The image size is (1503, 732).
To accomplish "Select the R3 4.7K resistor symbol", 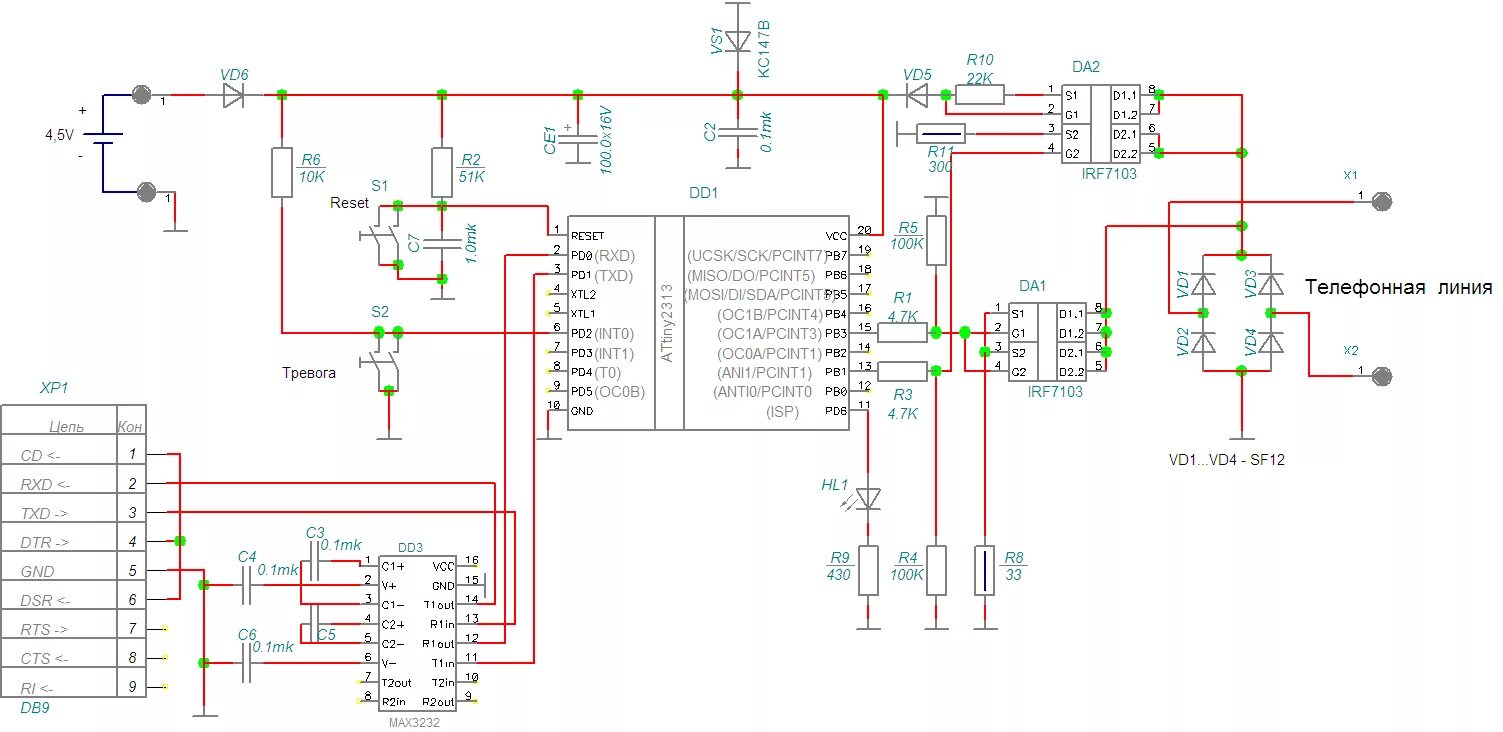I will (x=904, y=371).
